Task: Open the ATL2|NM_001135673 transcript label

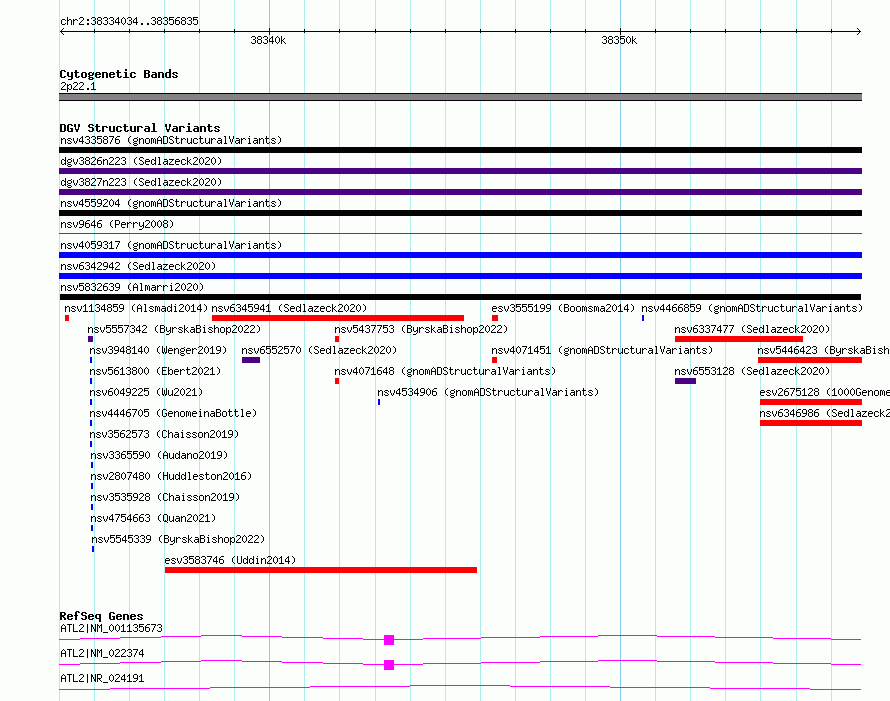Action: click(111, 628)
